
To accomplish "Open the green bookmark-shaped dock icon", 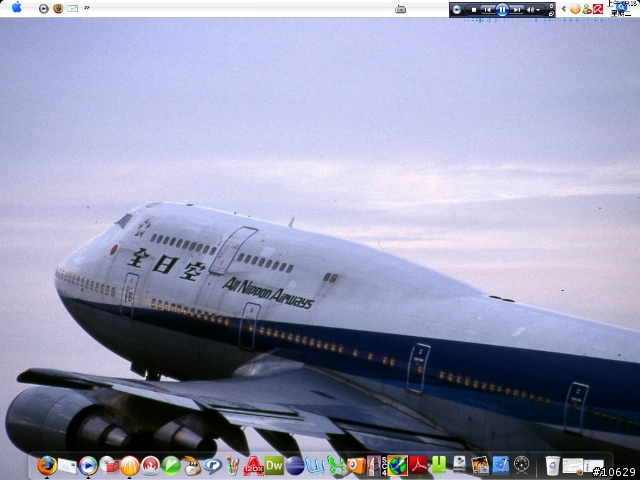I will tap(439, 465).
